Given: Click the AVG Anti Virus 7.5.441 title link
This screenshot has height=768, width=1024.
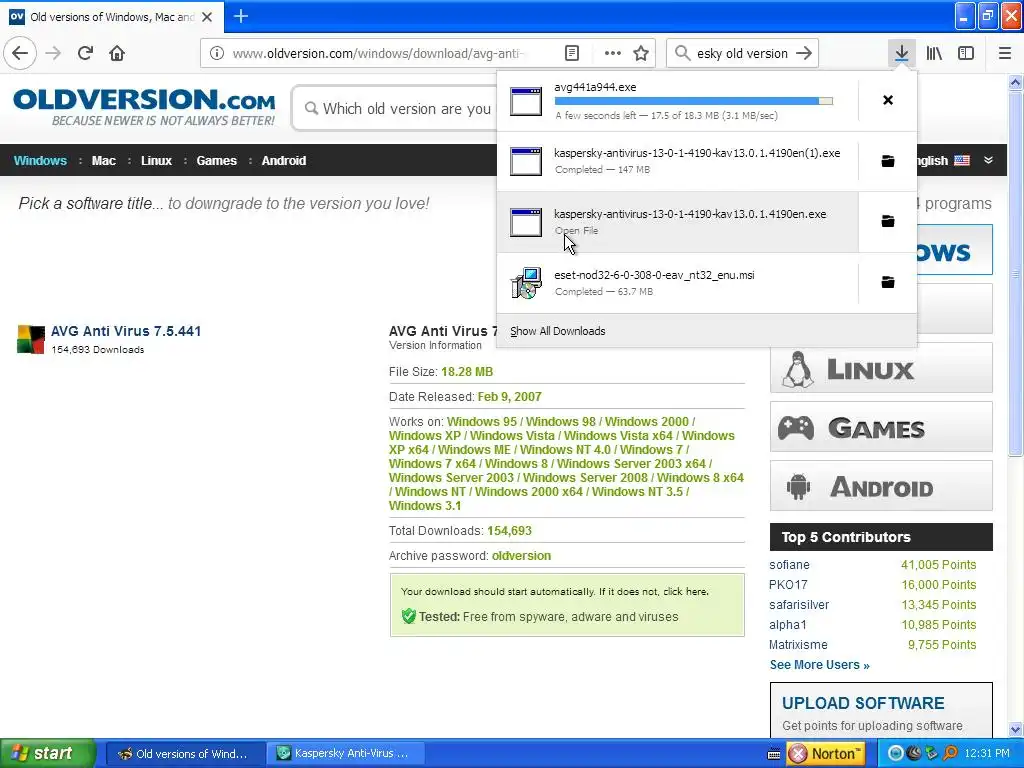Looking at the screenshot, I should (126, 331).
